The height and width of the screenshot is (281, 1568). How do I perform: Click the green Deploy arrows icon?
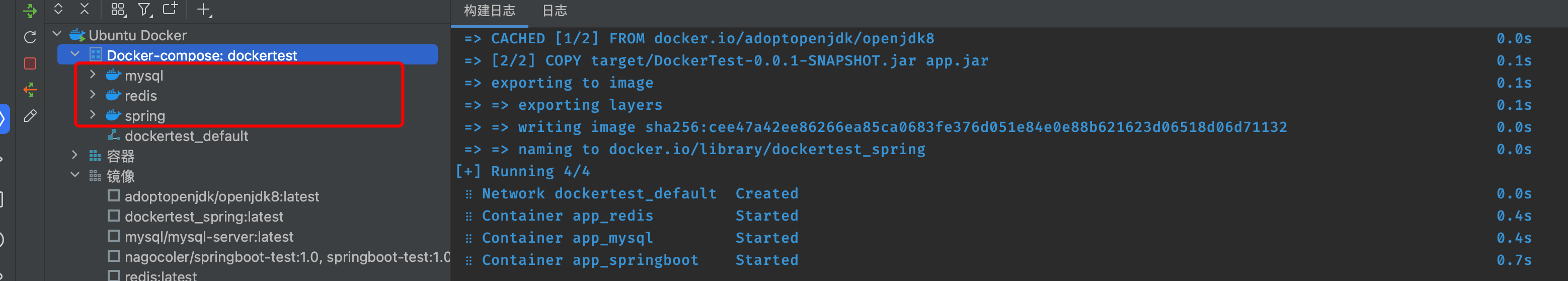[x=30, y=11]
